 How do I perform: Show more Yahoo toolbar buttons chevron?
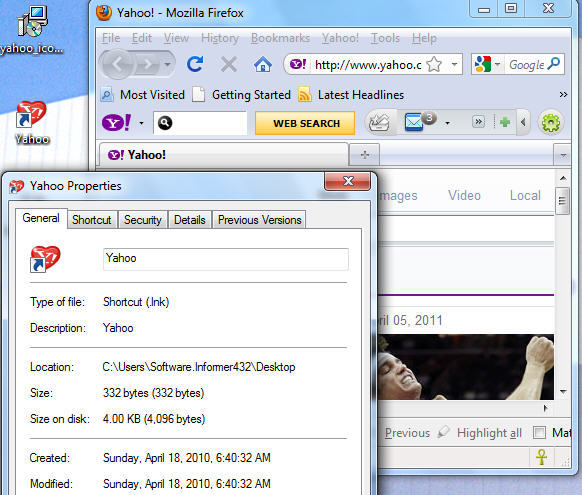pyautogui.click(x=478, y=122)
